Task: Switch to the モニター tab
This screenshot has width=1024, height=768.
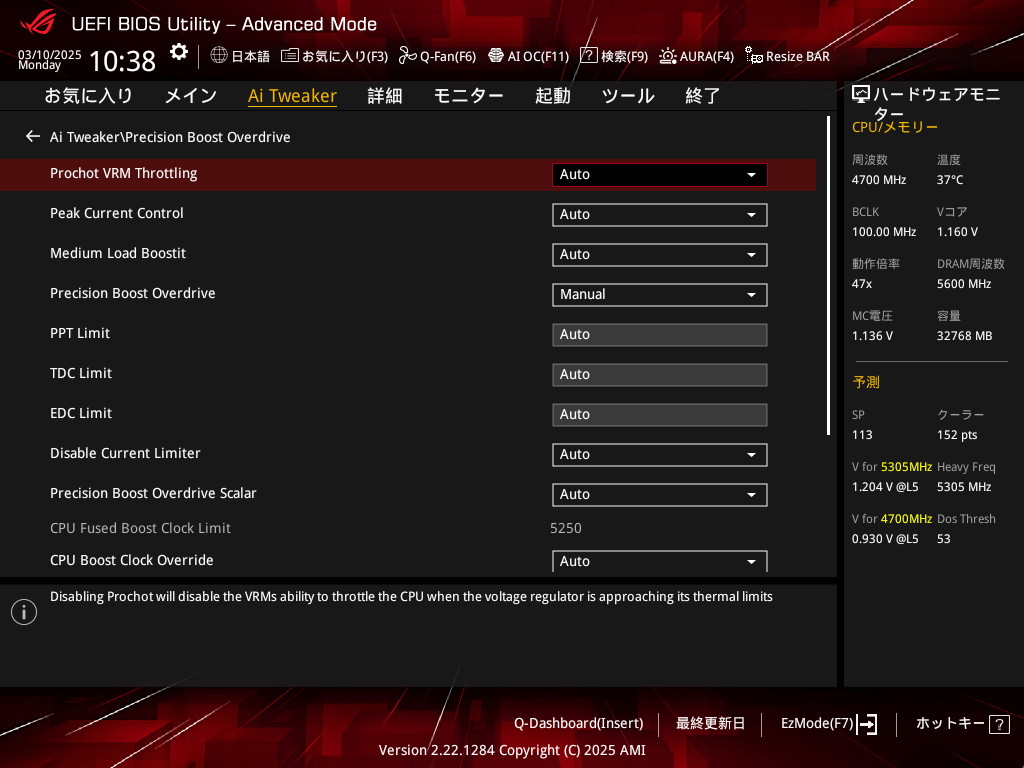Action: coord(468,96)
